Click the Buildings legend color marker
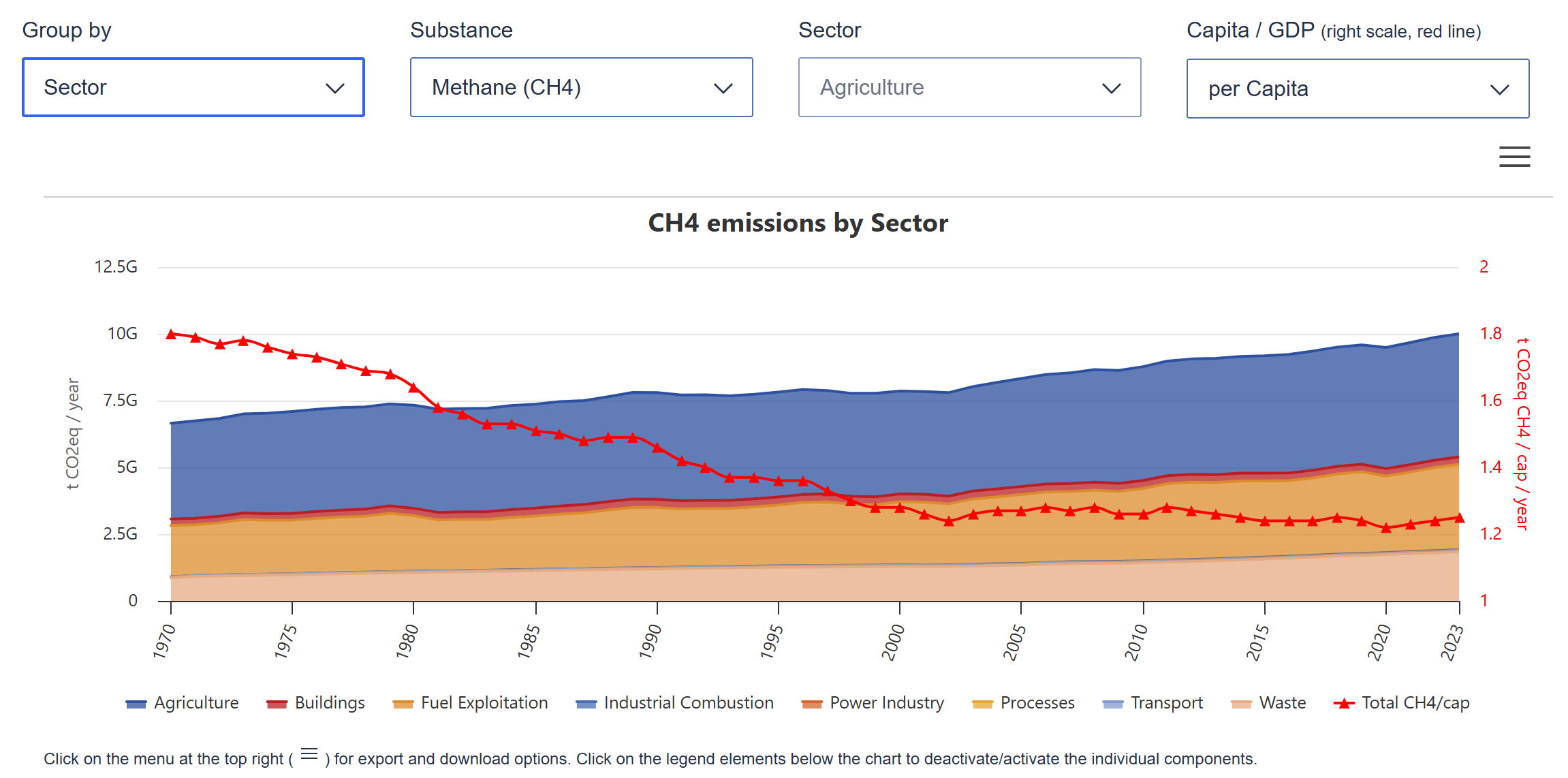Screen dimensions: 1568x778 tap(277, 704)
